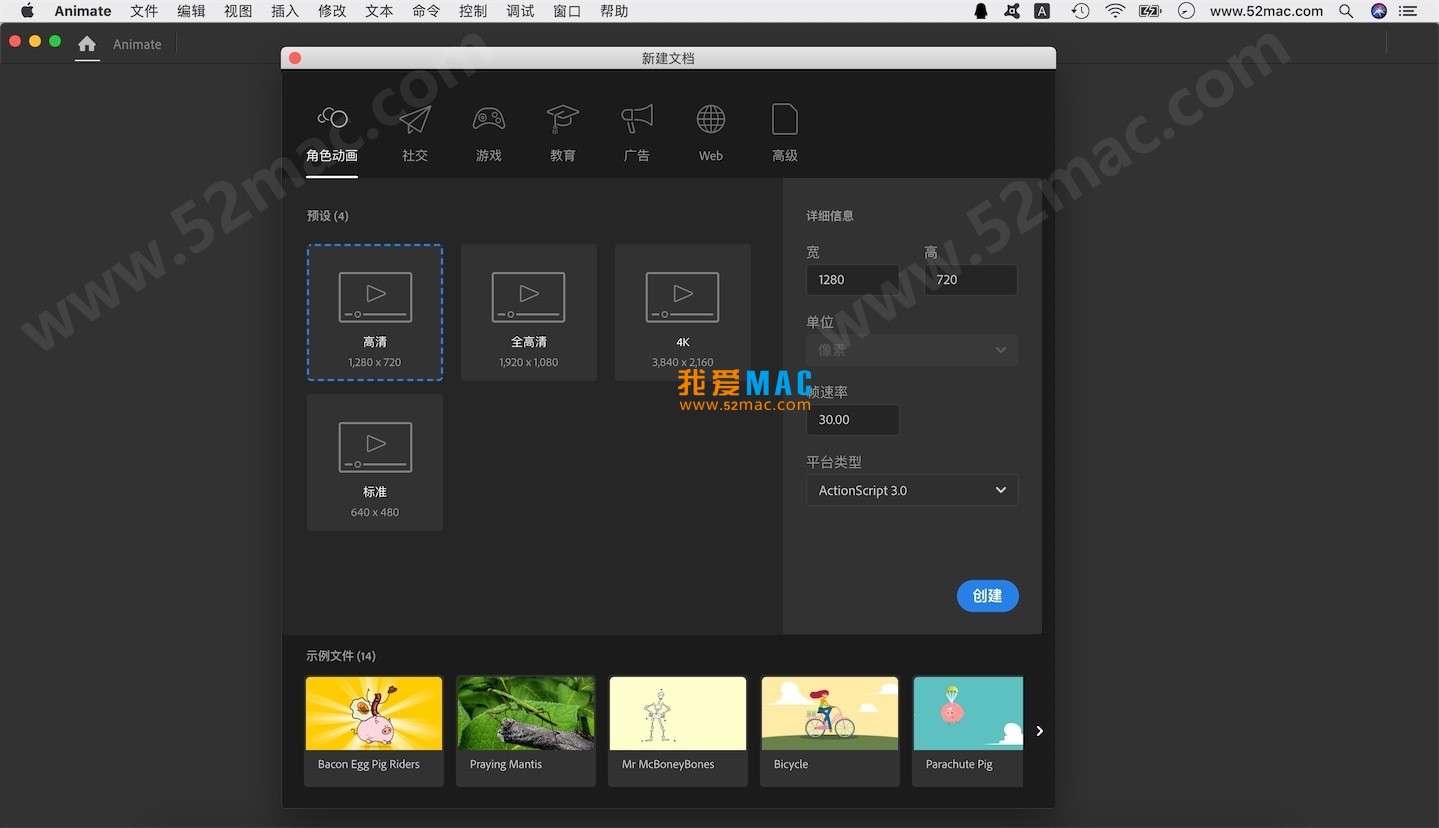Choose the 高清 1,280 x 720 preset

375,312
